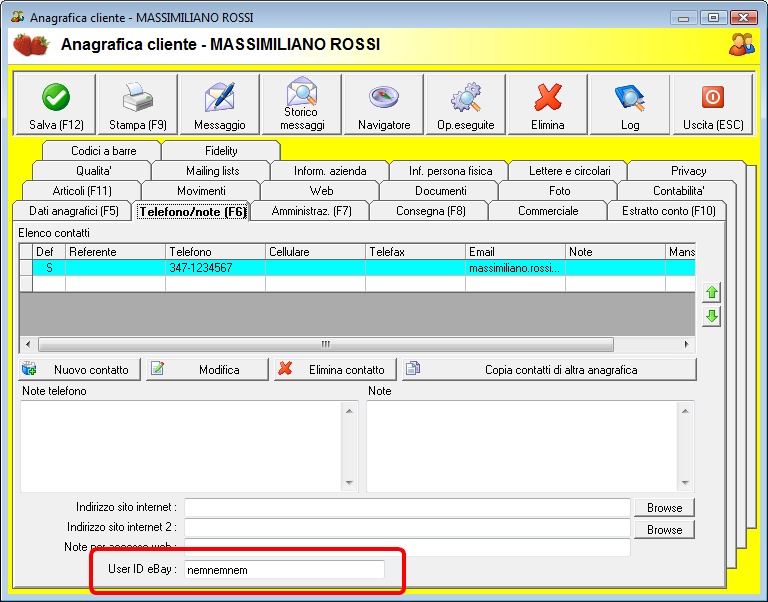Screen dimensions: 768x602
Task: Click the contacts list horizontal scrollbar thumb
Action: 326,344
